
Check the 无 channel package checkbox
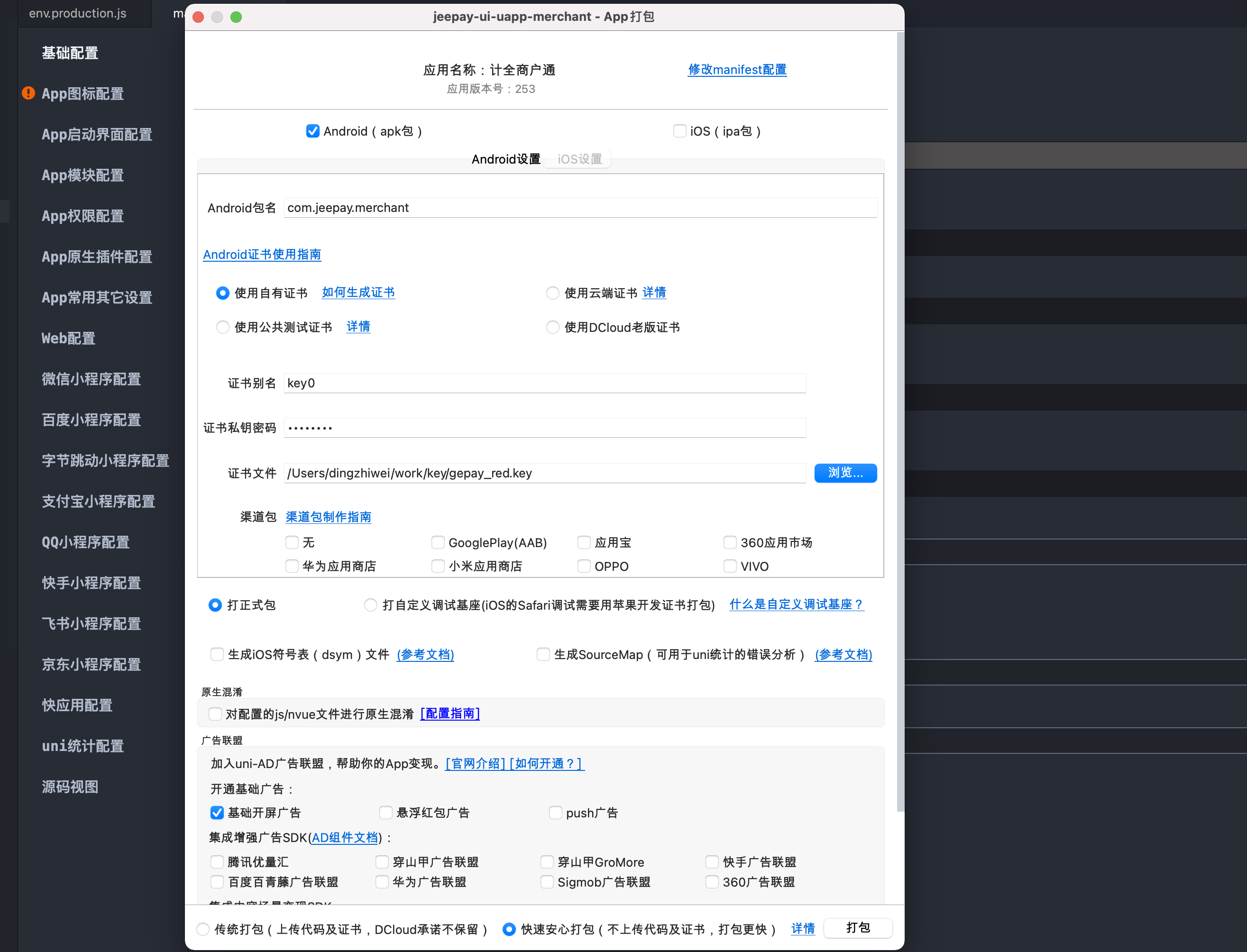coord(292,542)
